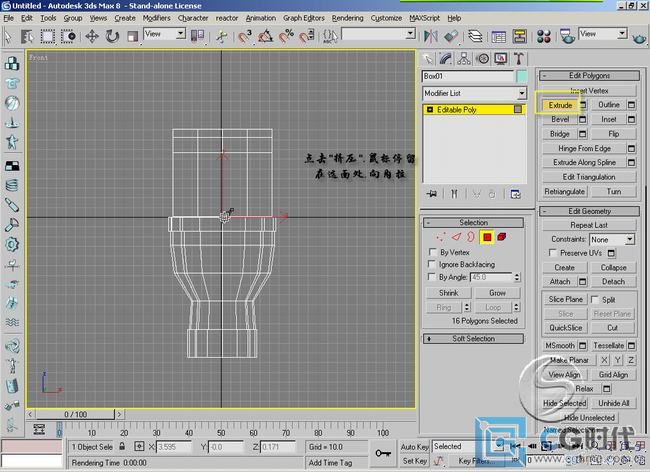Screen dimensions: 650x472
Task: Click the 0 / 100 time slider
Action: 75,414
